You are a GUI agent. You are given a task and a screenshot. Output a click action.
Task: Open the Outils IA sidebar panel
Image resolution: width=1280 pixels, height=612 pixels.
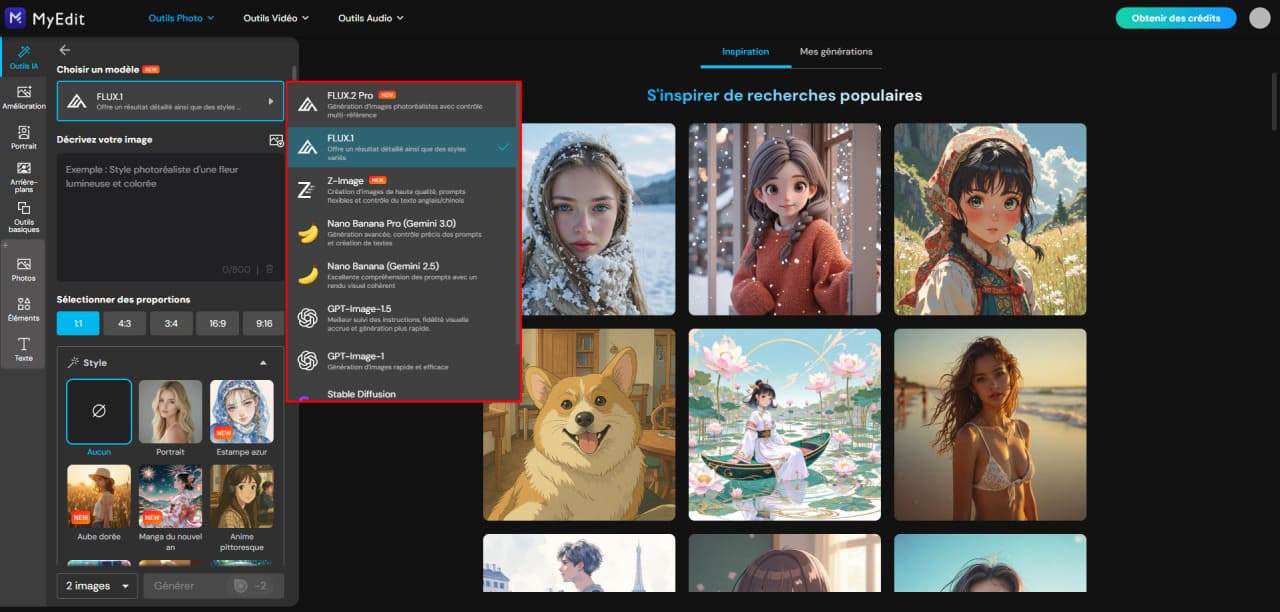coord(22,57)
